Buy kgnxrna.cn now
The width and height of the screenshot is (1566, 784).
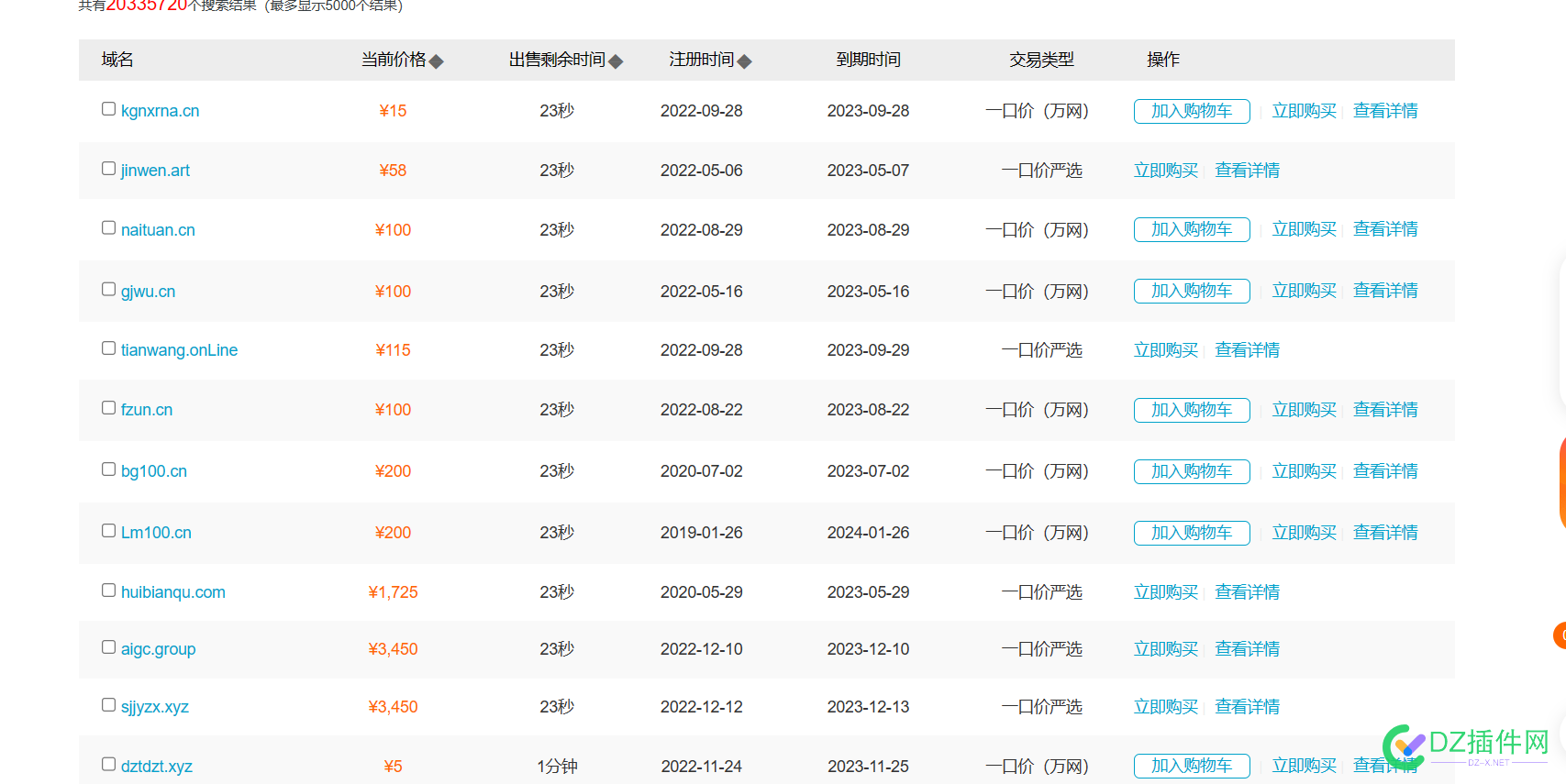tap(1304, 111)
